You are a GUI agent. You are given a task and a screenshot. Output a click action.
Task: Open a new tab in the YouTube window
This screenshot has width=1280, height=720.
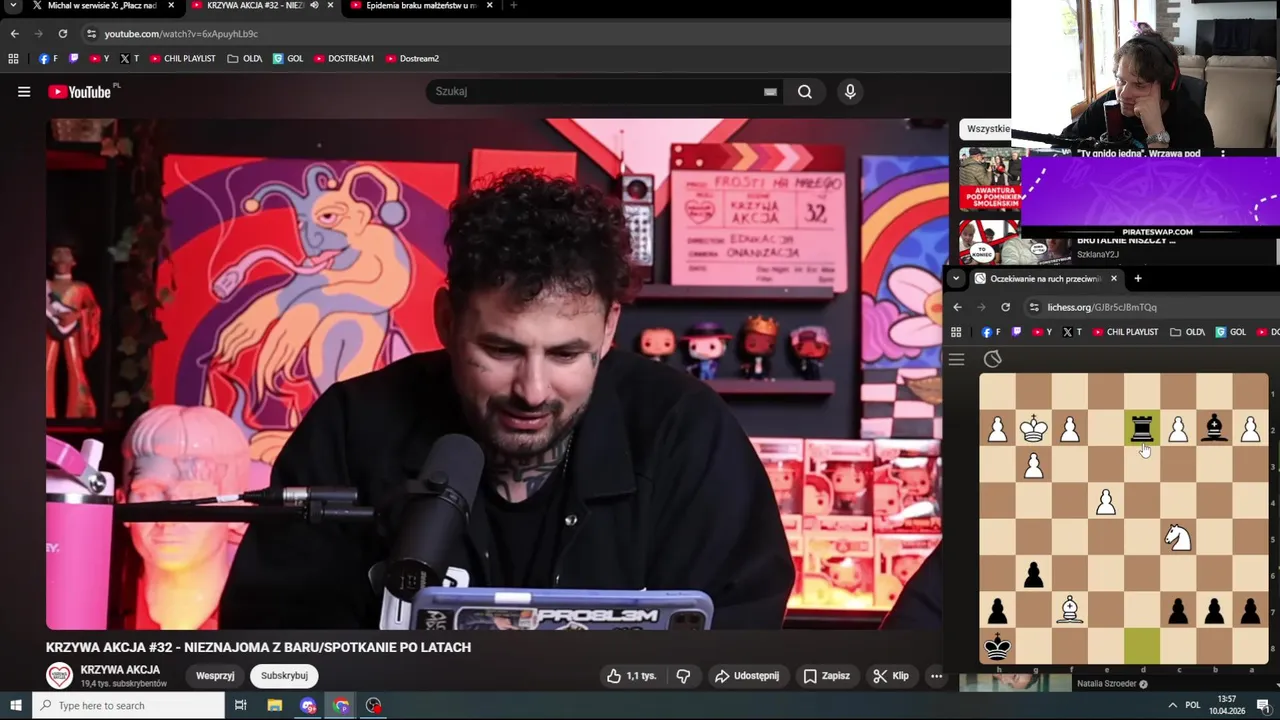click(x=513, y=6)
